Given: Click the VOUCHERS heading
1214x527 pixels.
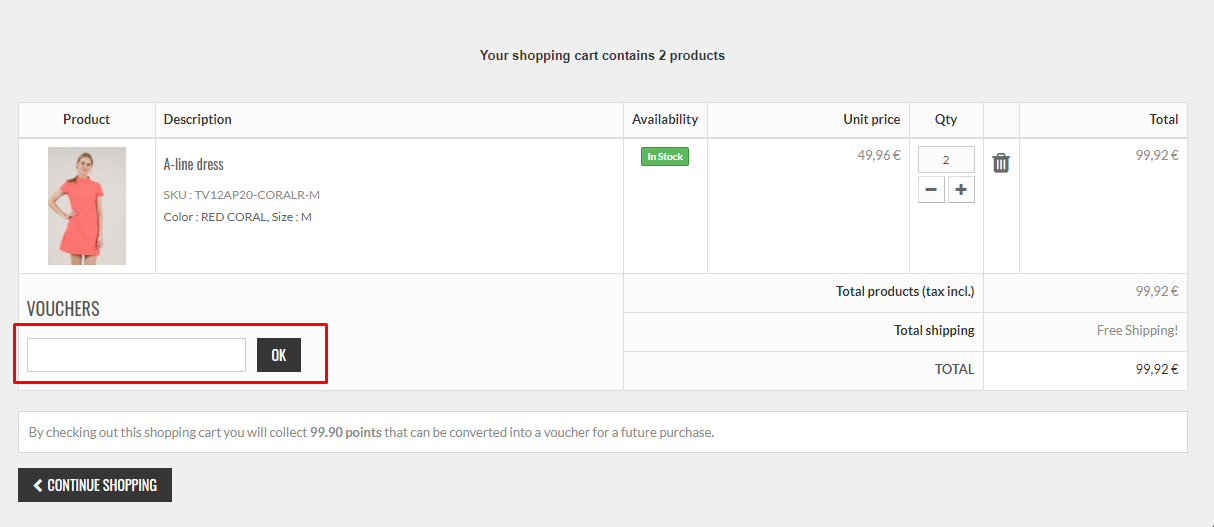Looking at the screenshot, I should pyautogui.click(x=63, y=309).
